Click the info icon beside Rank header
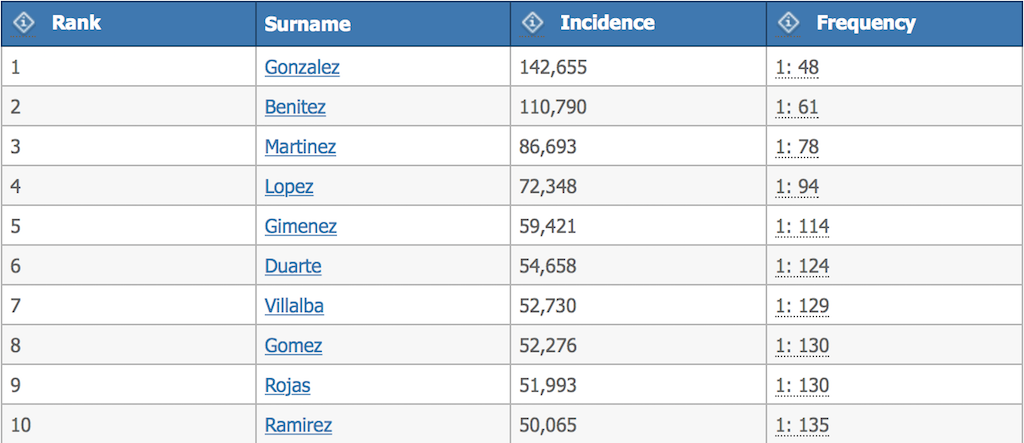1024x443 pixels. click(x=25, y=22)
